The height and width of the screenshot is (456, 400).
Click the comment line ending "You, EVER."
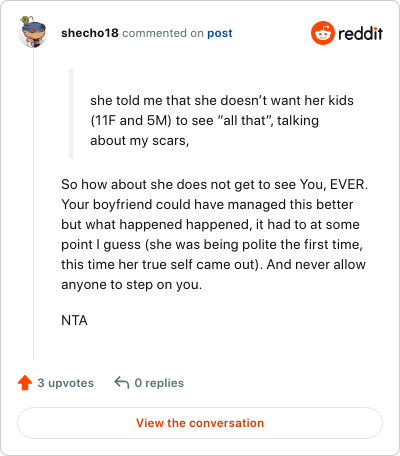[214, 184]
